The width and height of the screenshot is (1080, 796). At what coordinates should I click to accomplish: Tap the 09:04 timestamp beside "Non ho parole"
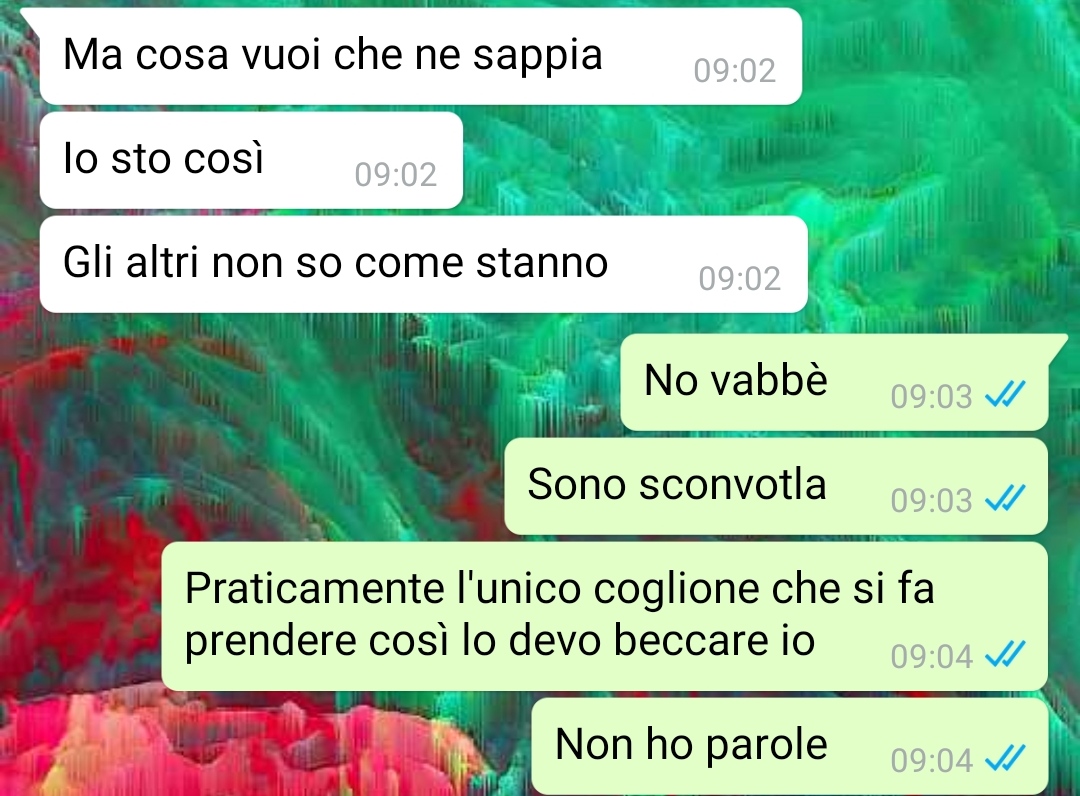pyautogui.click(x=931, y=760)
